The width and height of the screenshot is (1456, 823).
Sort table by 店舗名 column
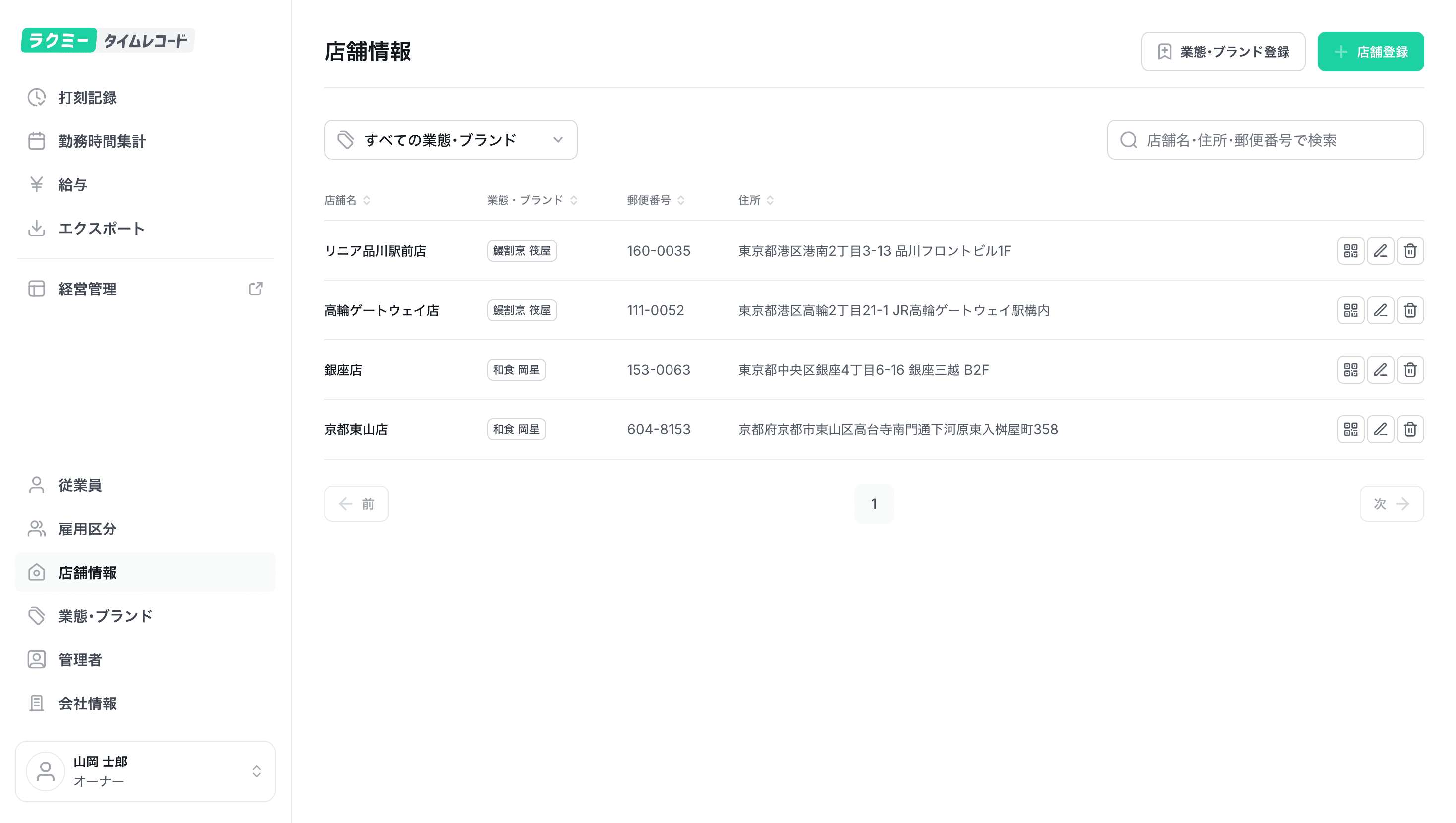pyautogui.click(x=366, y=200)
